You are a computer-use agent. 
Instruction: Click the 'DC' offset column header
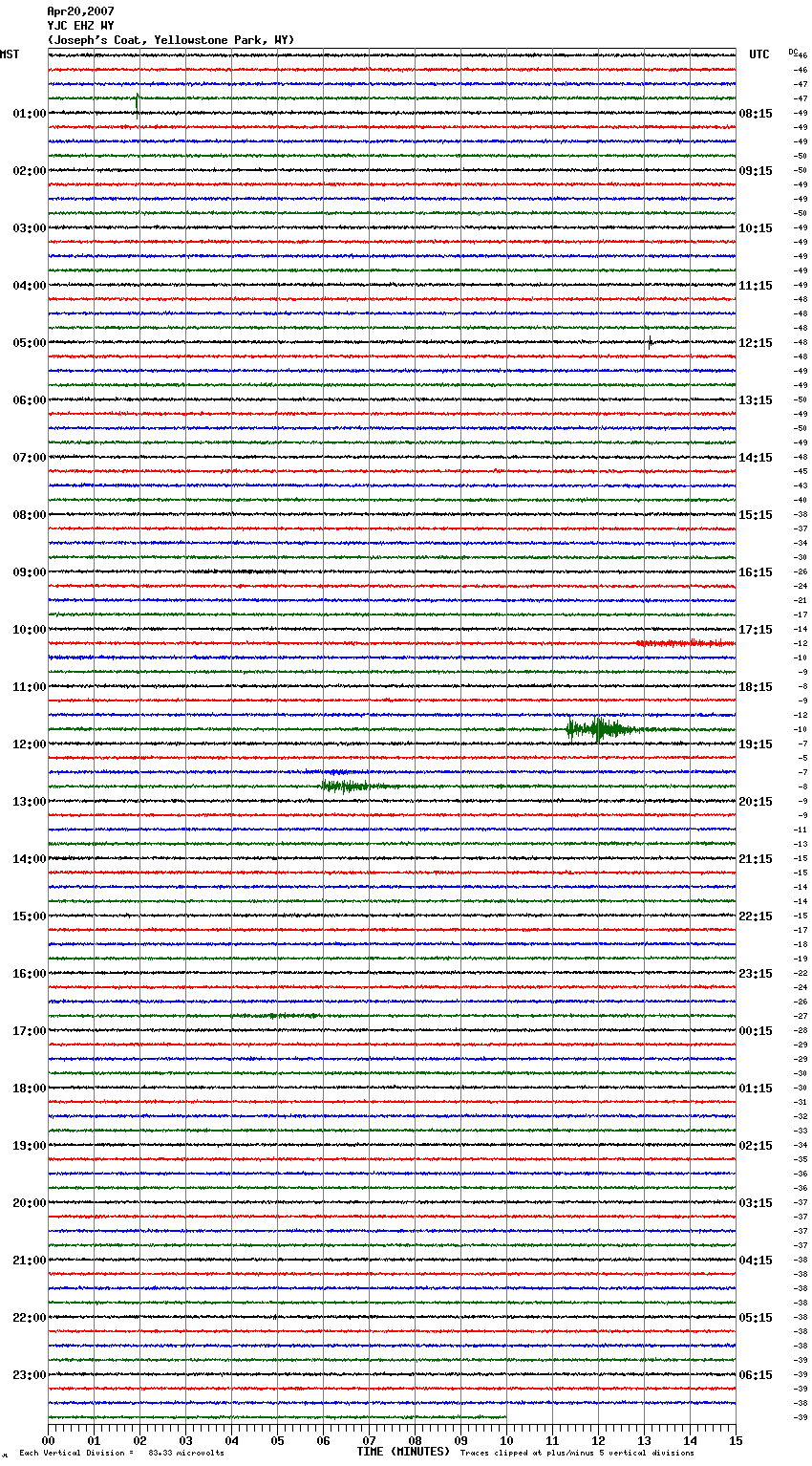(793, 52)
